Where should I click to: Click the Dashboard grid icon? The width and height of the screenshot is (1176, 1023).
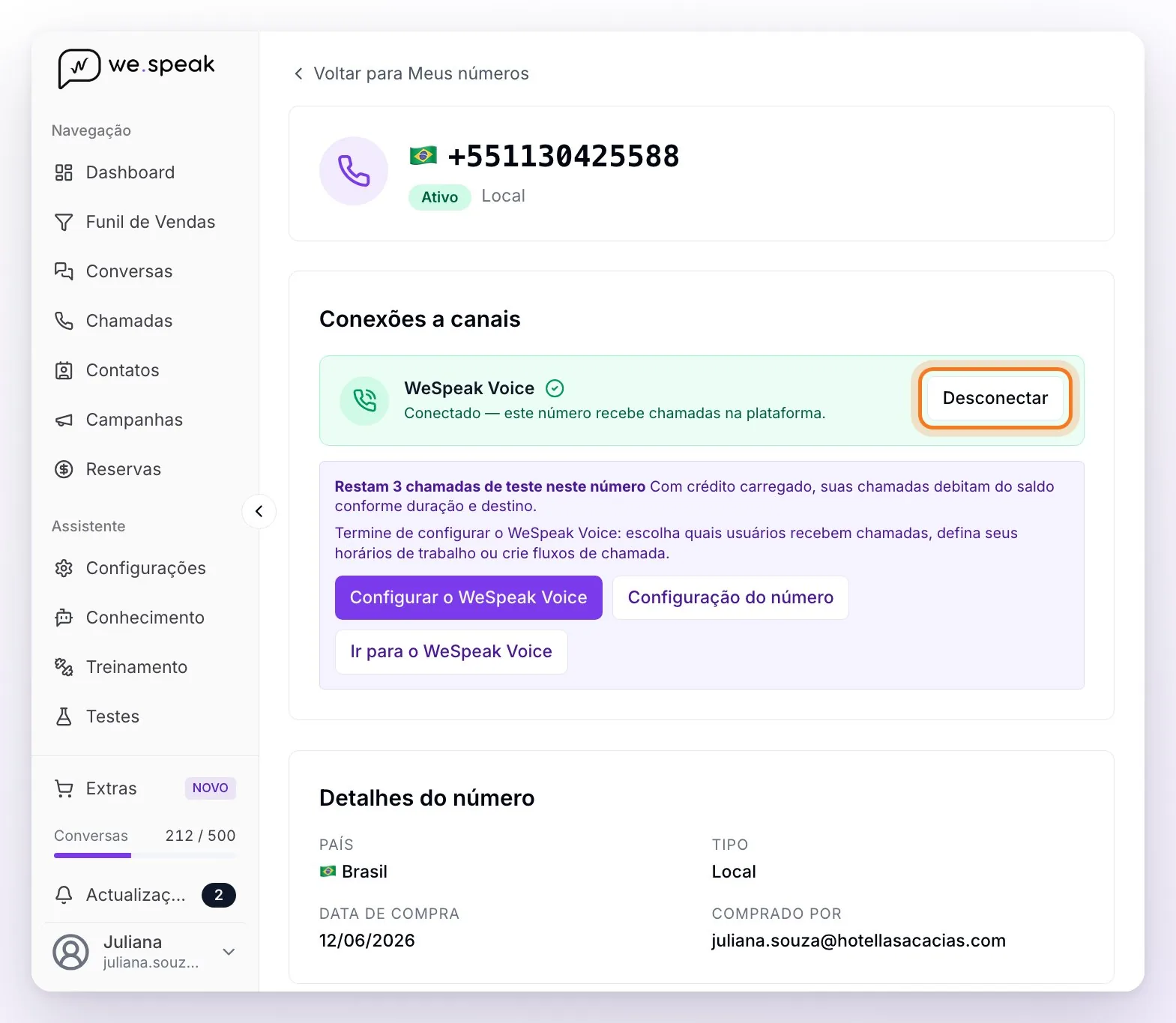tap(64, 172)
